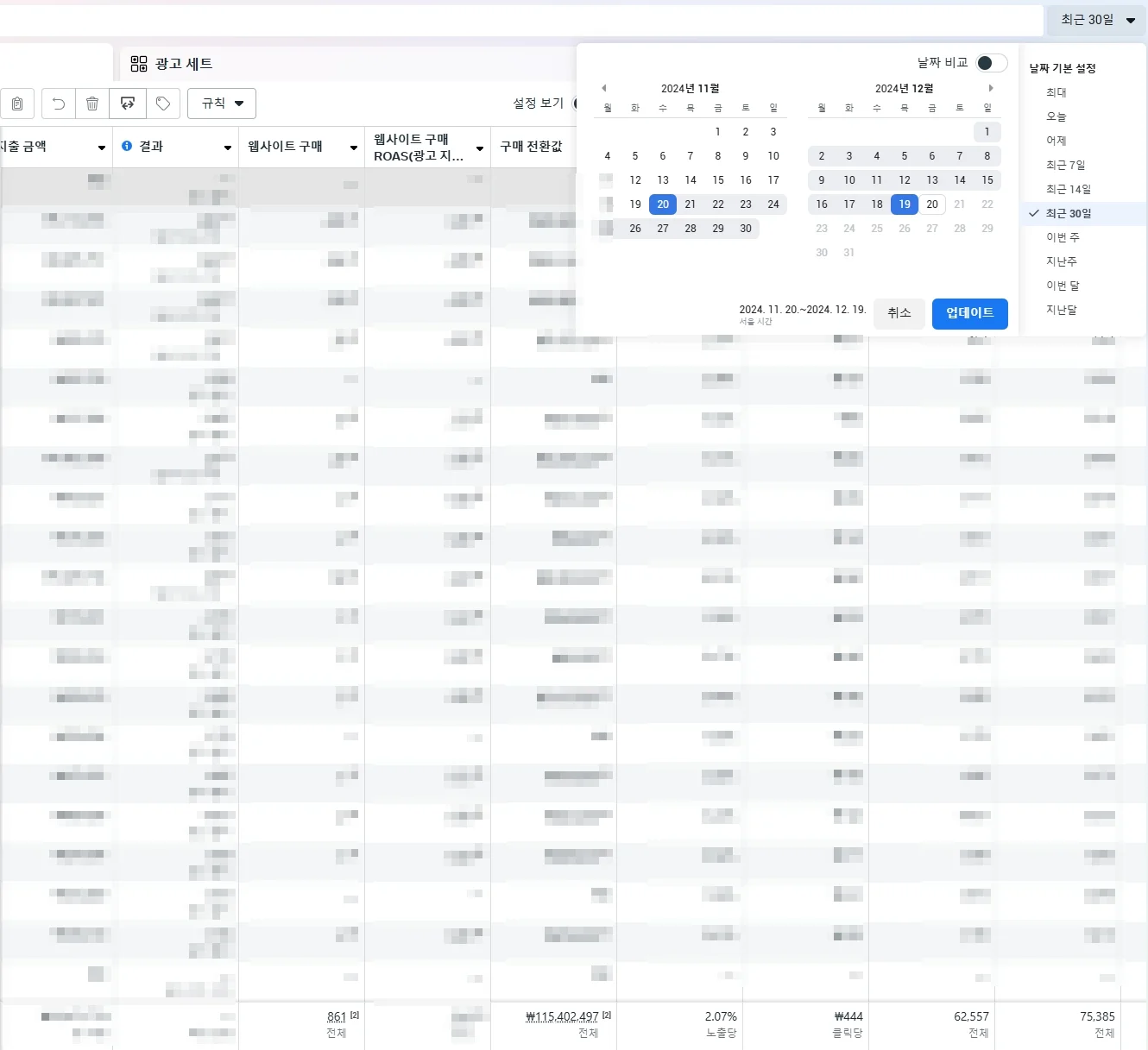Select preset 최근 14일

(x=1069, y=189)
